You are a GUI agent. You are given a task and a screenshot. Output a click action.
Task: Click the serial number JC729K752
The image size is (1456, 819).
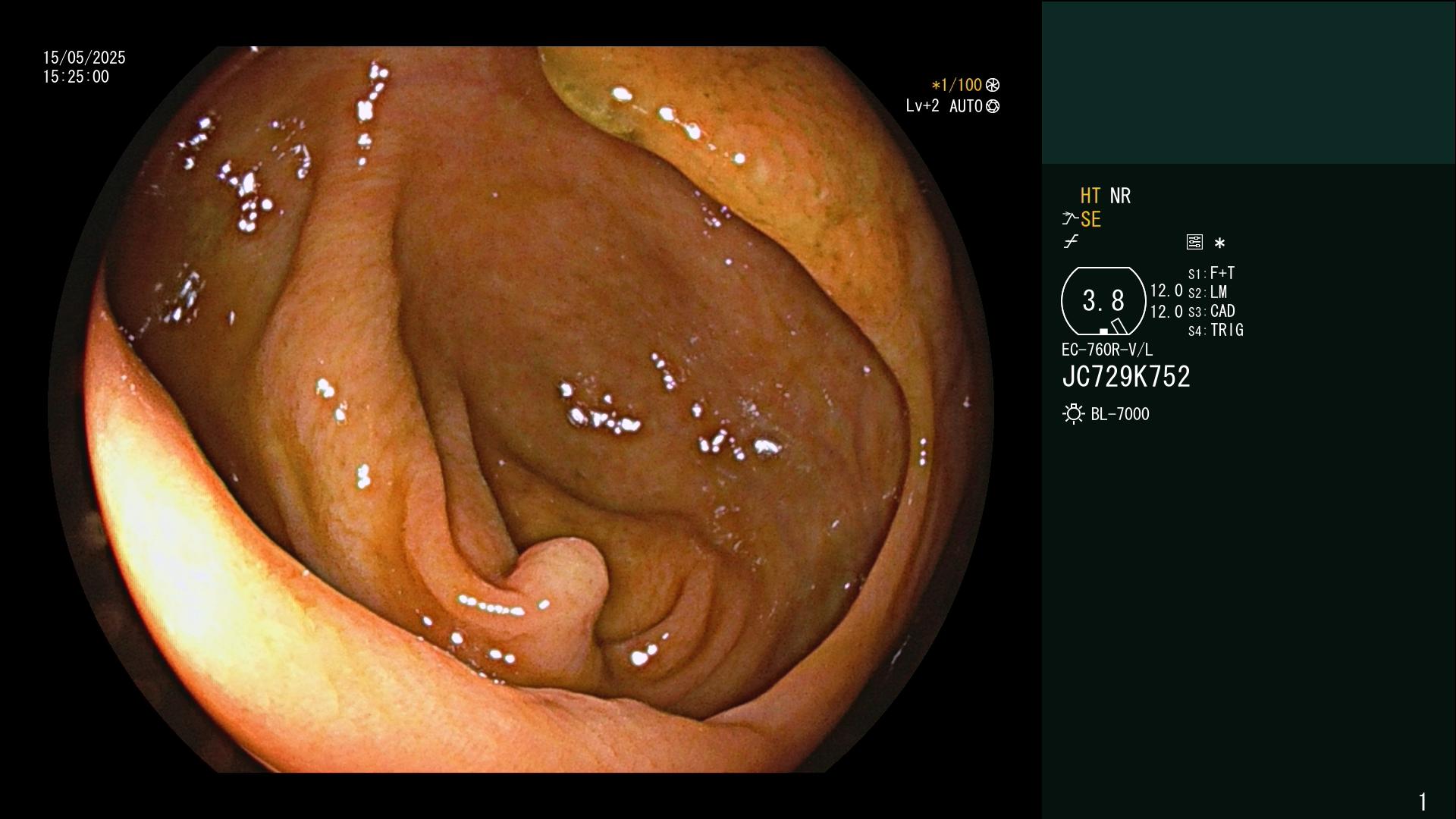click(1126, 377)
